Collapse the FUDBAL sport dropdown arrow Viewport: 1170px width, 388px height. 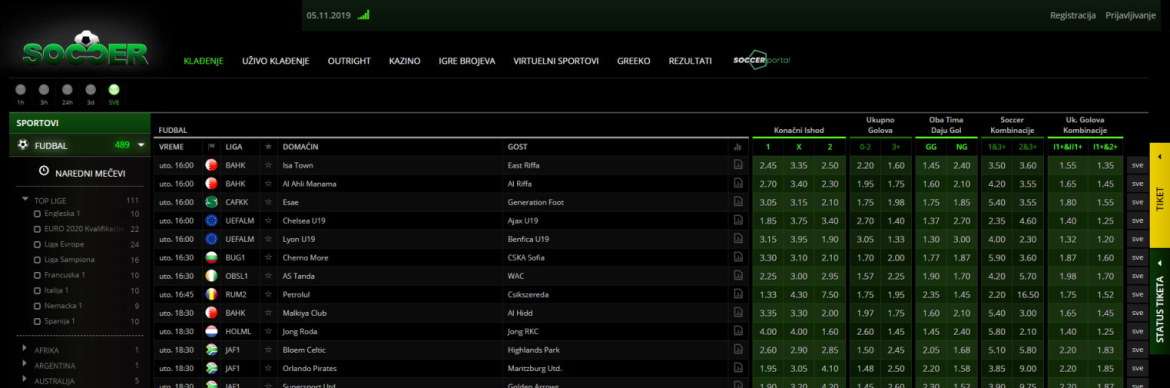(x=141, y=146)
